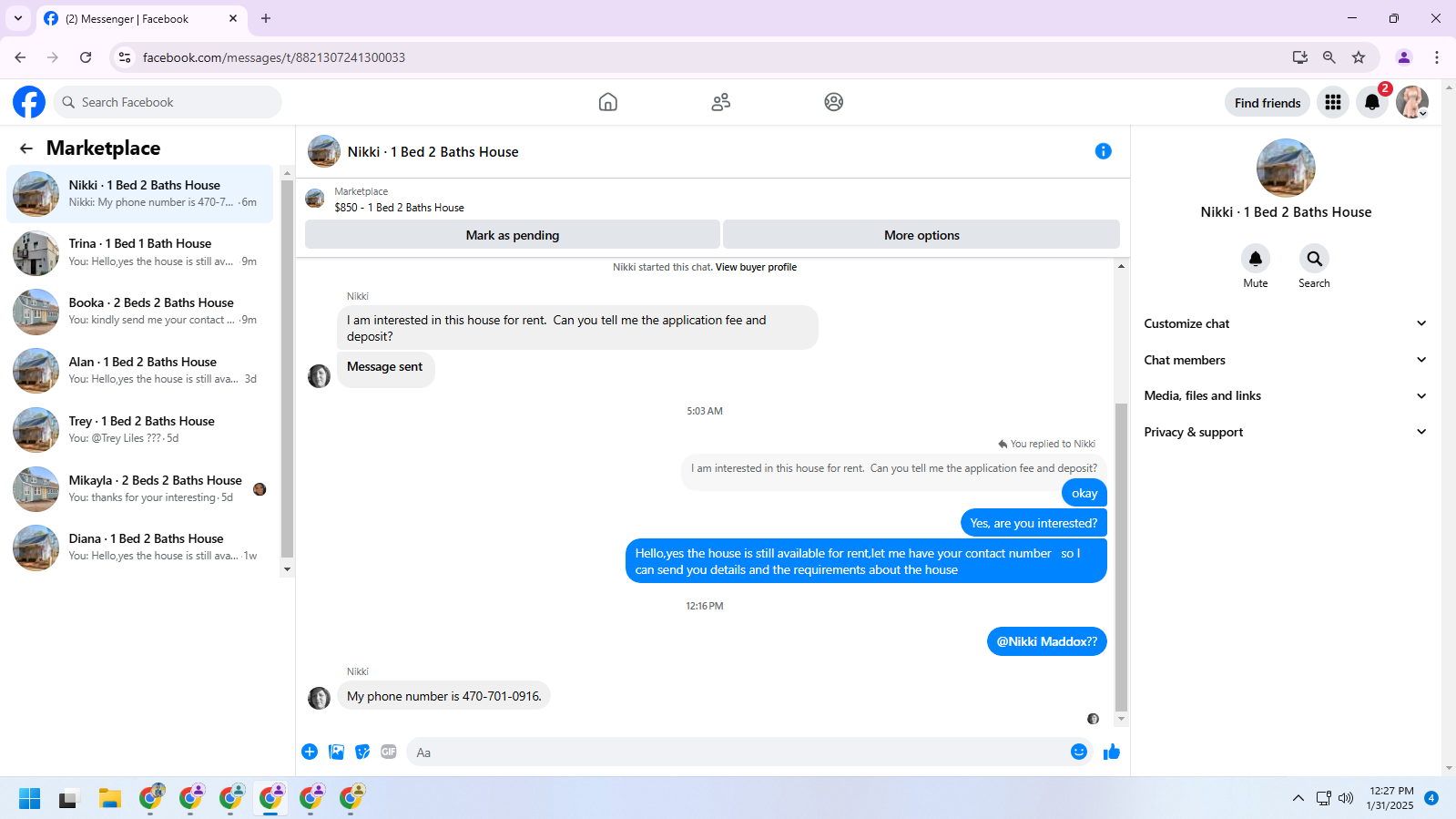Bookmark this page star icon
Screen dimensions: 1456x819
[1359, 57]
